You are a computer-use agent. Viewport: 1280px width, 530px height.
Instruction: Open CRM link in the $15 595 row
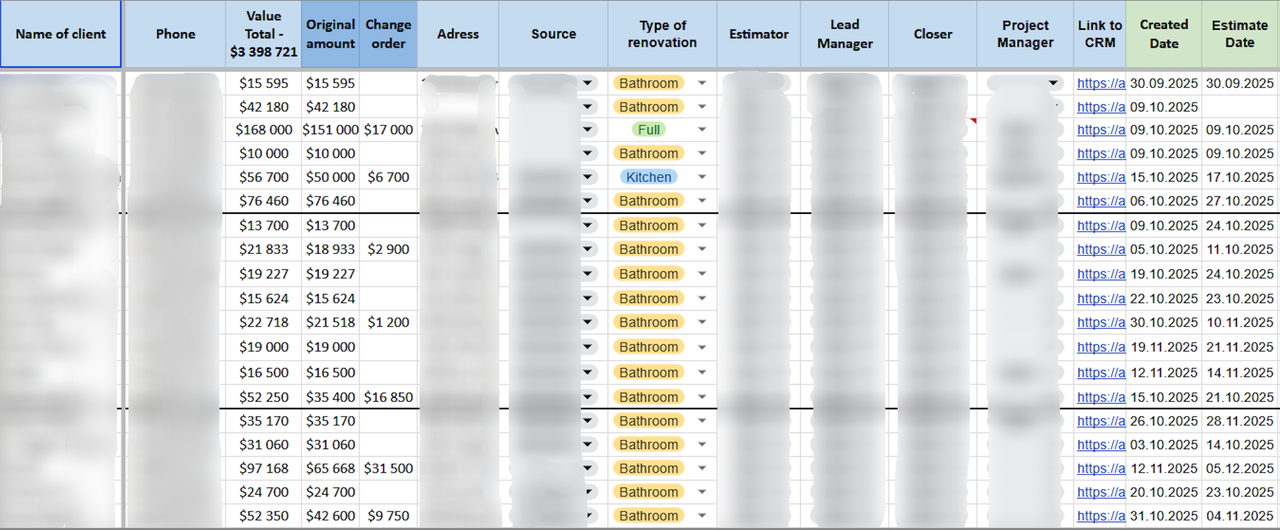pyautogui.click(x=1101, y=84)
